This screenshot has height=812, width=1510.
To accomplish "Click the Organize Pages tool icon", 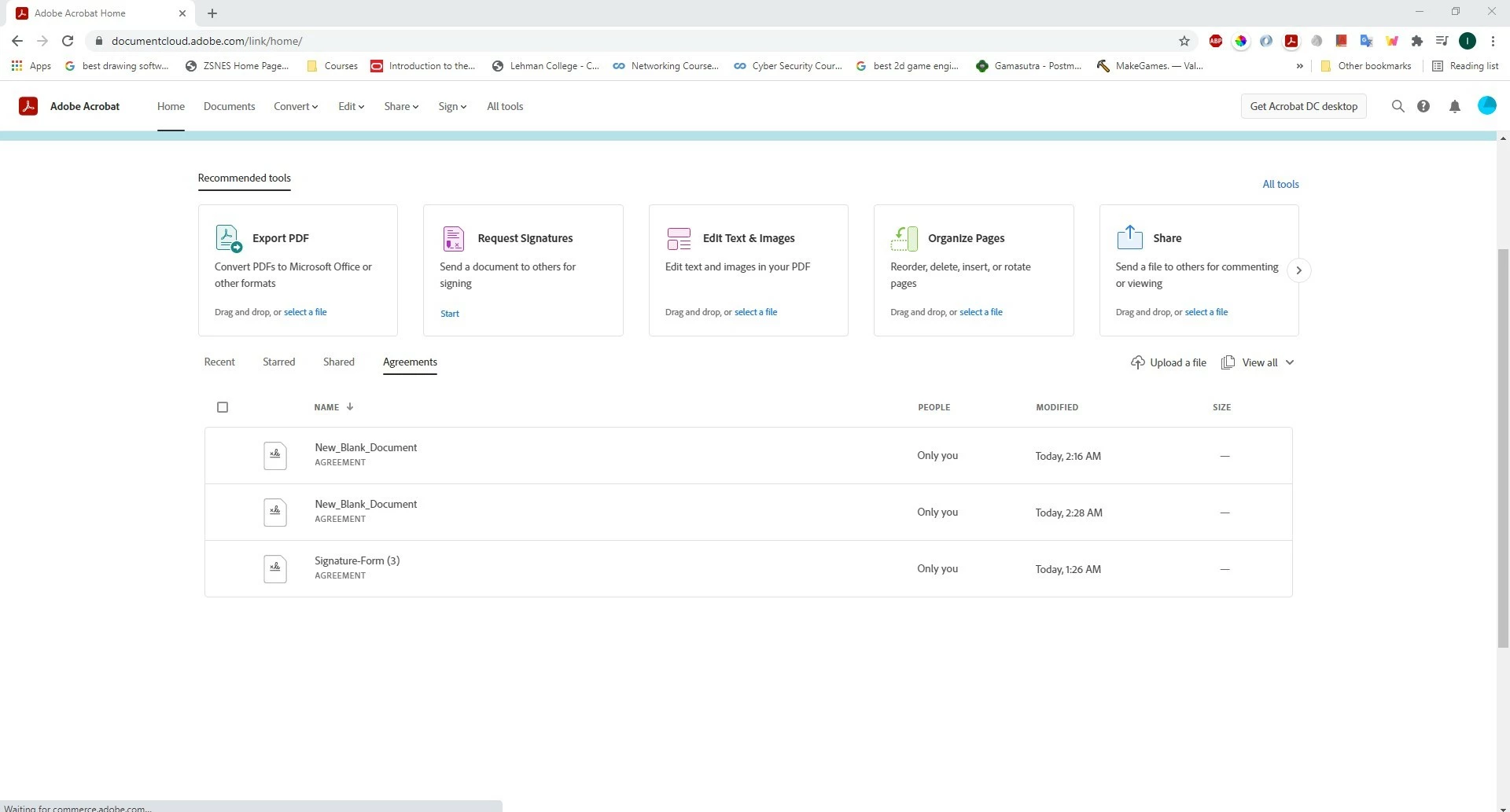I will click(904, 238).
